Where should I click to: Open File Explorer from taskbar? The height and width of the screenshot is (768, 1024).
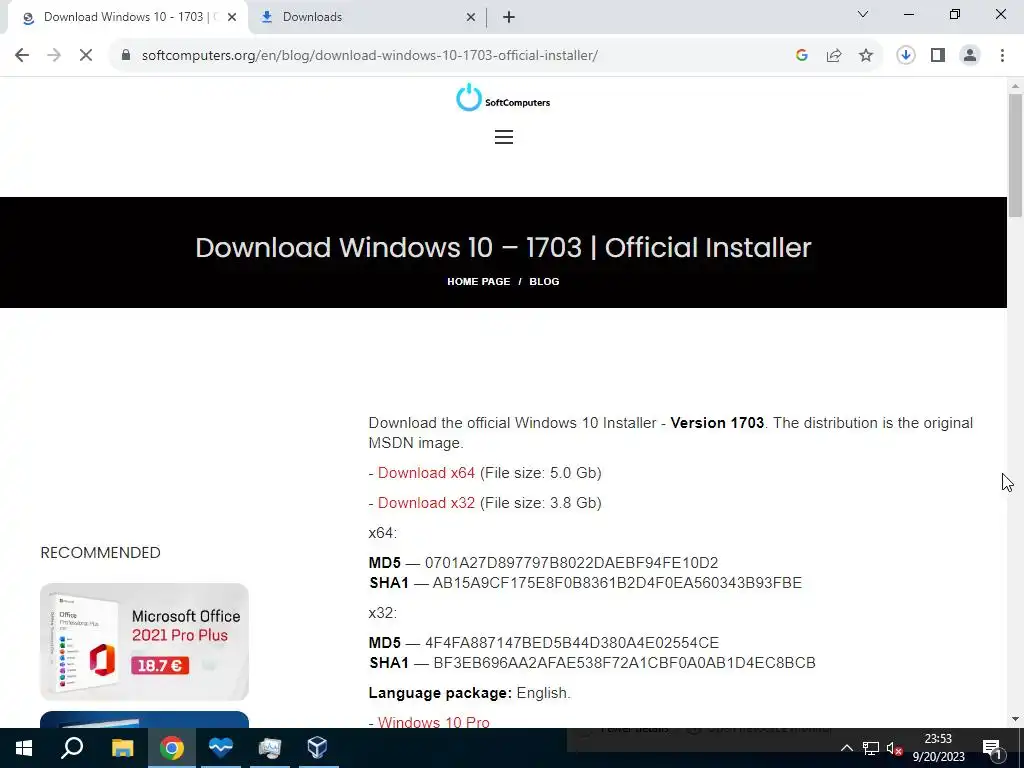(122, 748)
